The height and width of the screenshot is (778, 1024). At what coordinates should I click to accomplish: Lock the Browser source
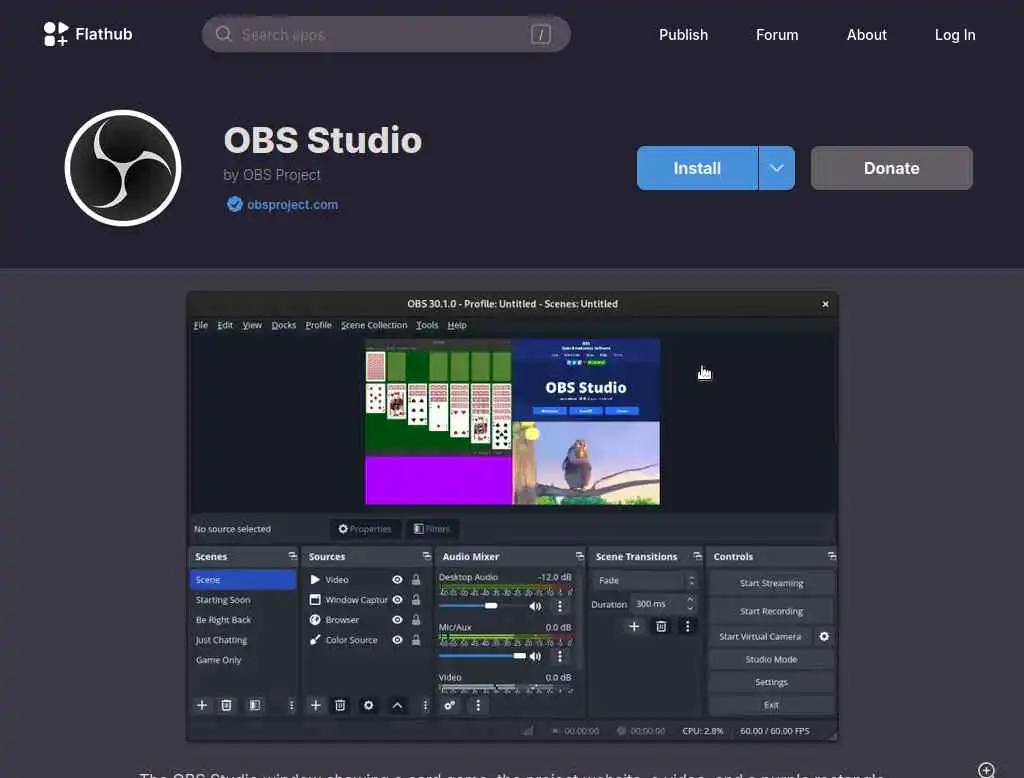coord(416,620)
